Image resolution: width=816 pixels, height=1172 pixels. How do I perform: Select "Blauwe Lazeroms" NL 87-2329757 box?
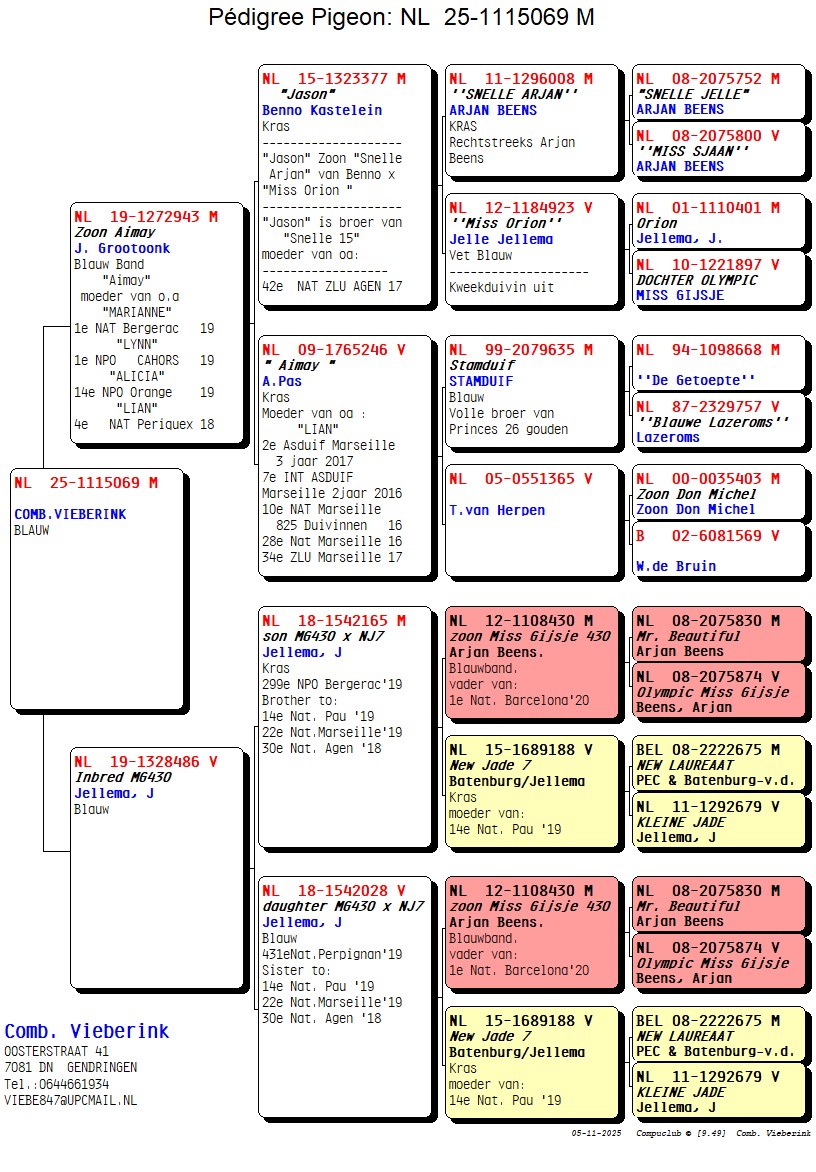pyautogui.click(x=717, y=421)
